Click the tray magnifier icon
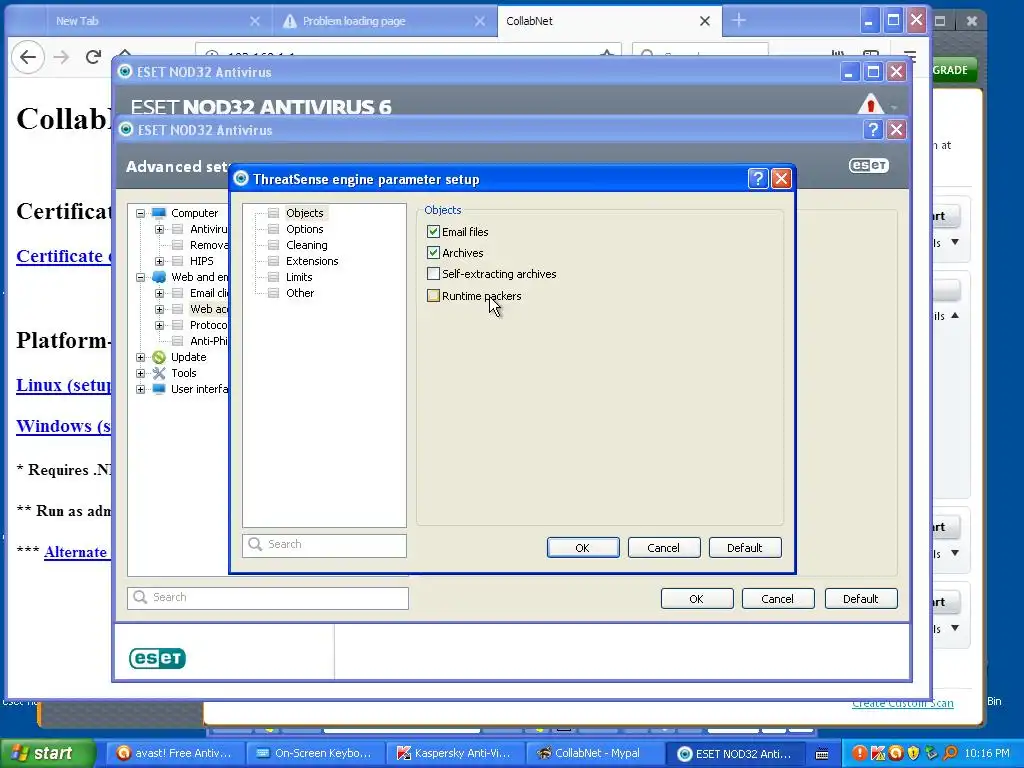 click(x=950, y=753)
